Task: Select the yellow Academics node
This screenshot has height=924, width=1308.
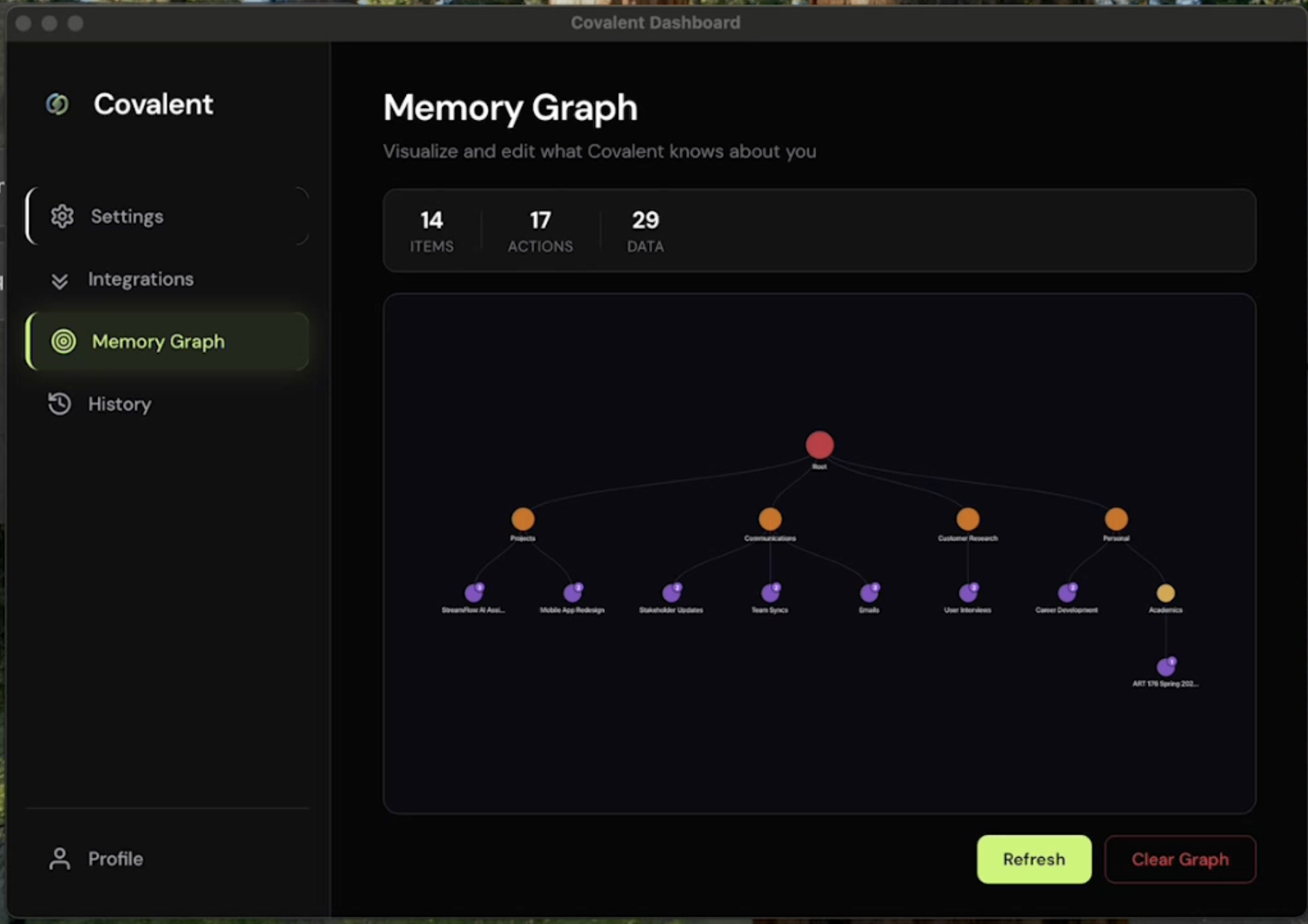Action: (1165, 593)
